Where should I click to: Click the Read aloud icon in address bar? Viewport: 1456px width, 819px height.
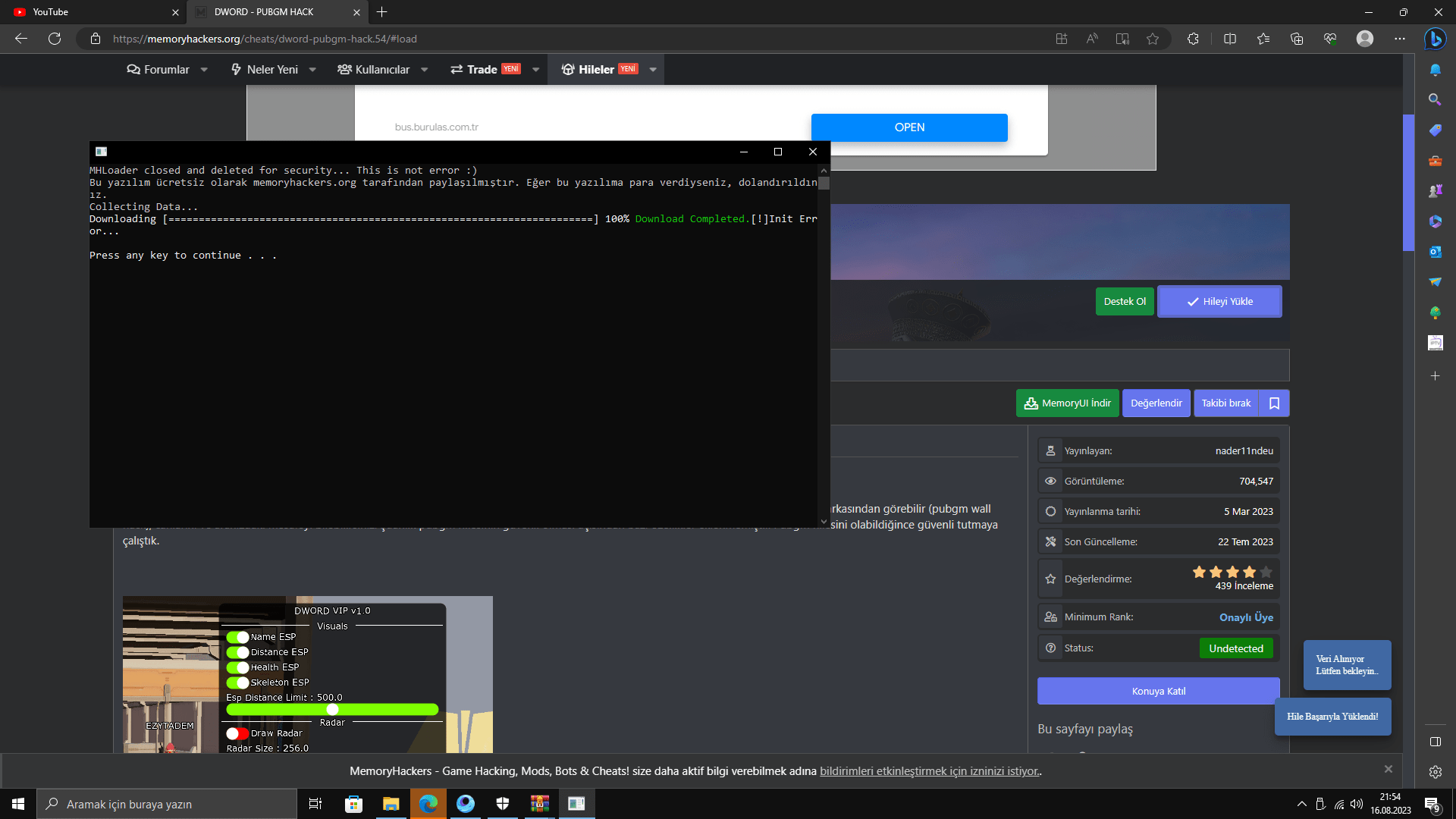pyautogui.click(x=1092, y=39)
